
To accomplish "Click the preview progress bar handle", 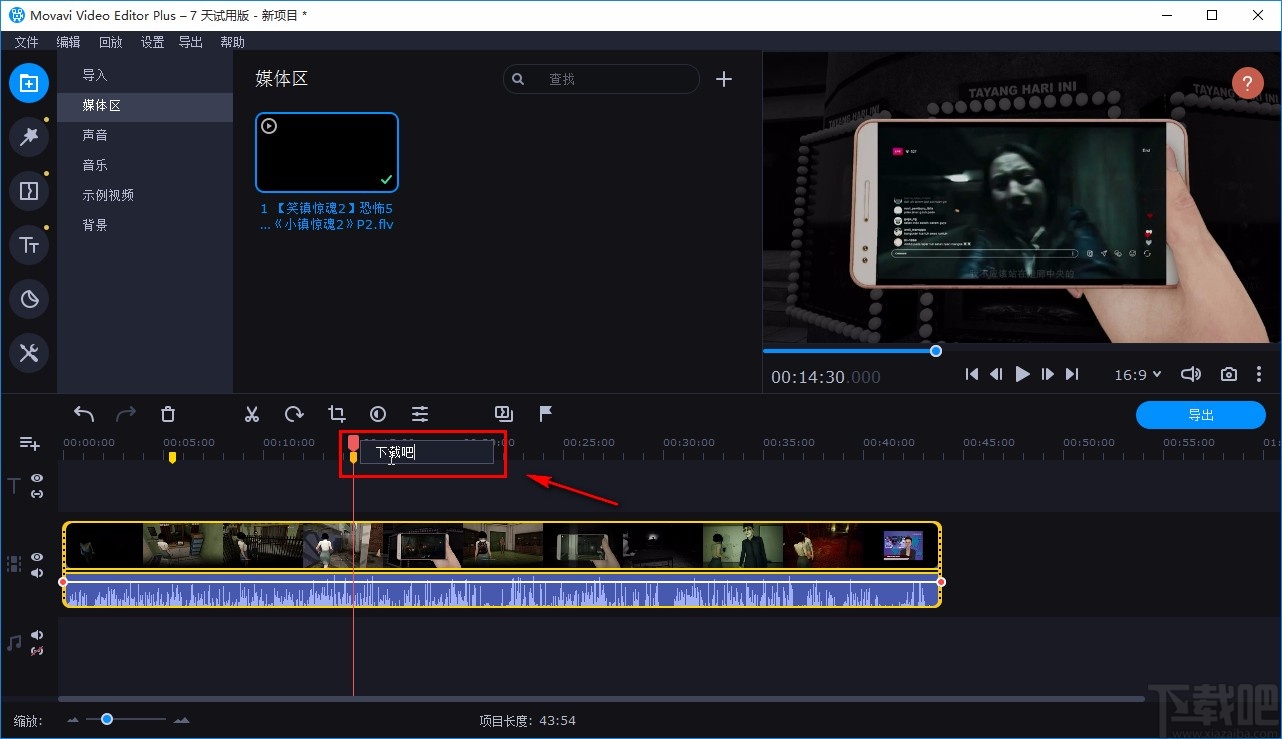I will point(936,351).
